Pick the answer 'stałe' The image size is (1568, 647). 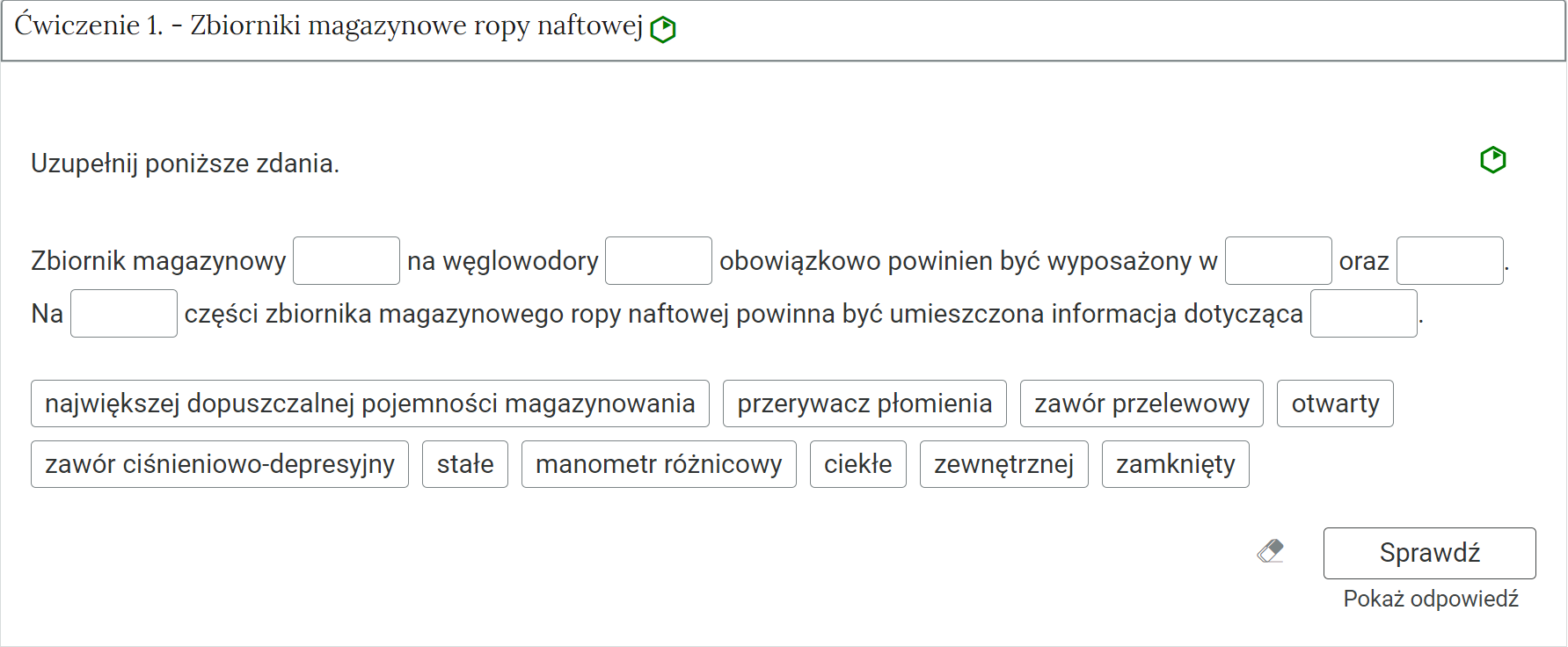point(464,463)
